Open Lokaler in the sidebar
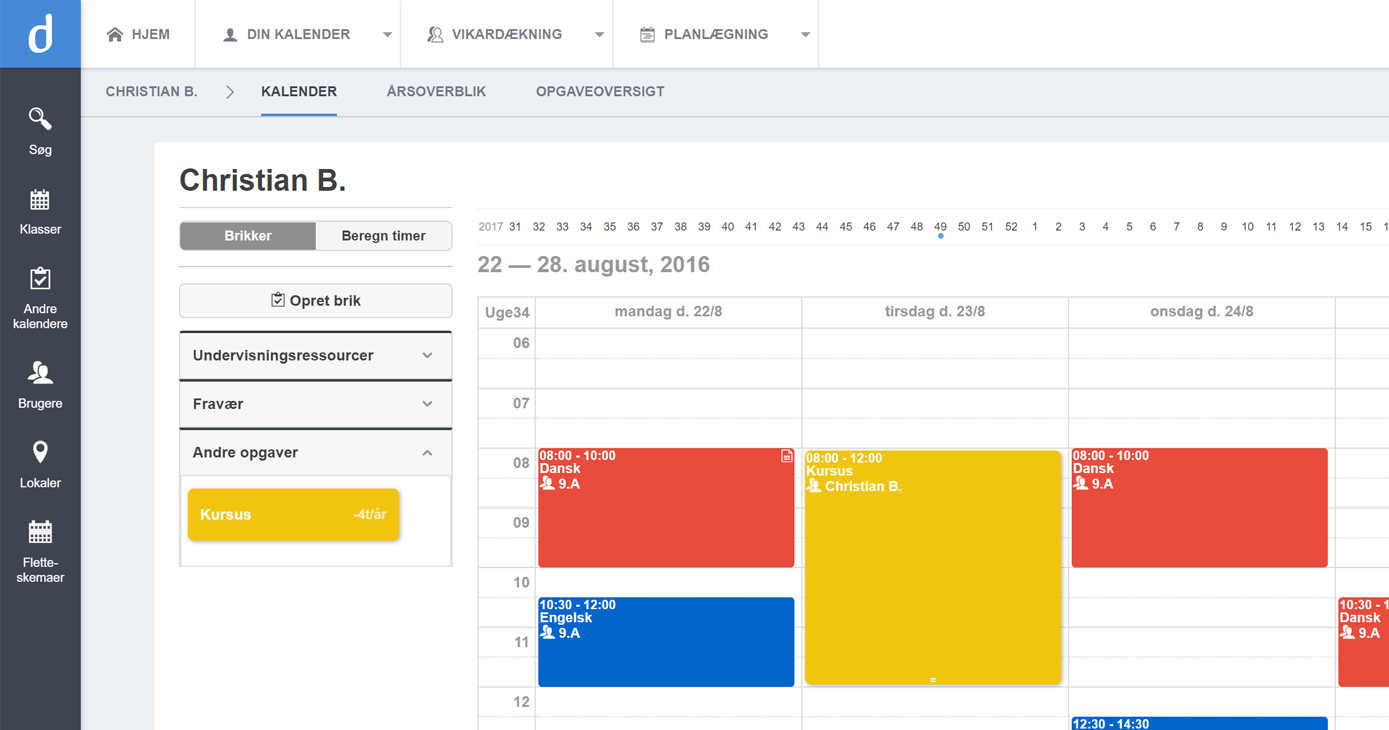 40,465
